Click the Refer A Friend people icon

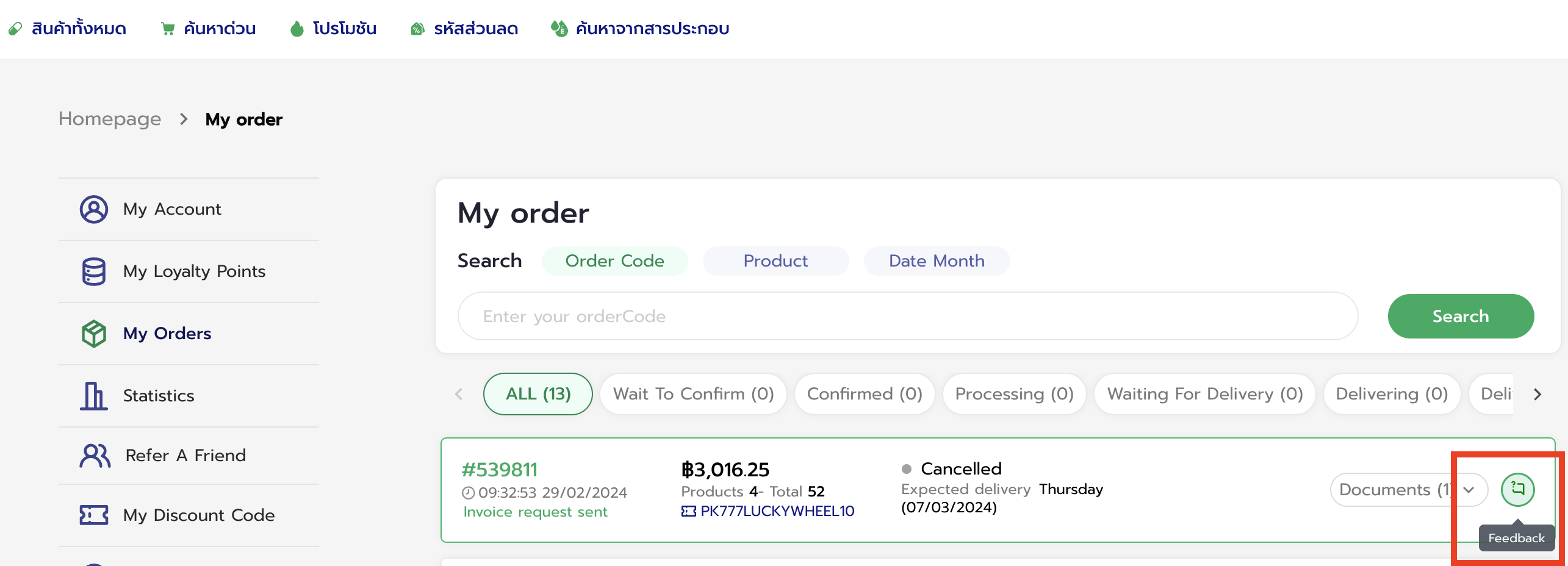95,456
